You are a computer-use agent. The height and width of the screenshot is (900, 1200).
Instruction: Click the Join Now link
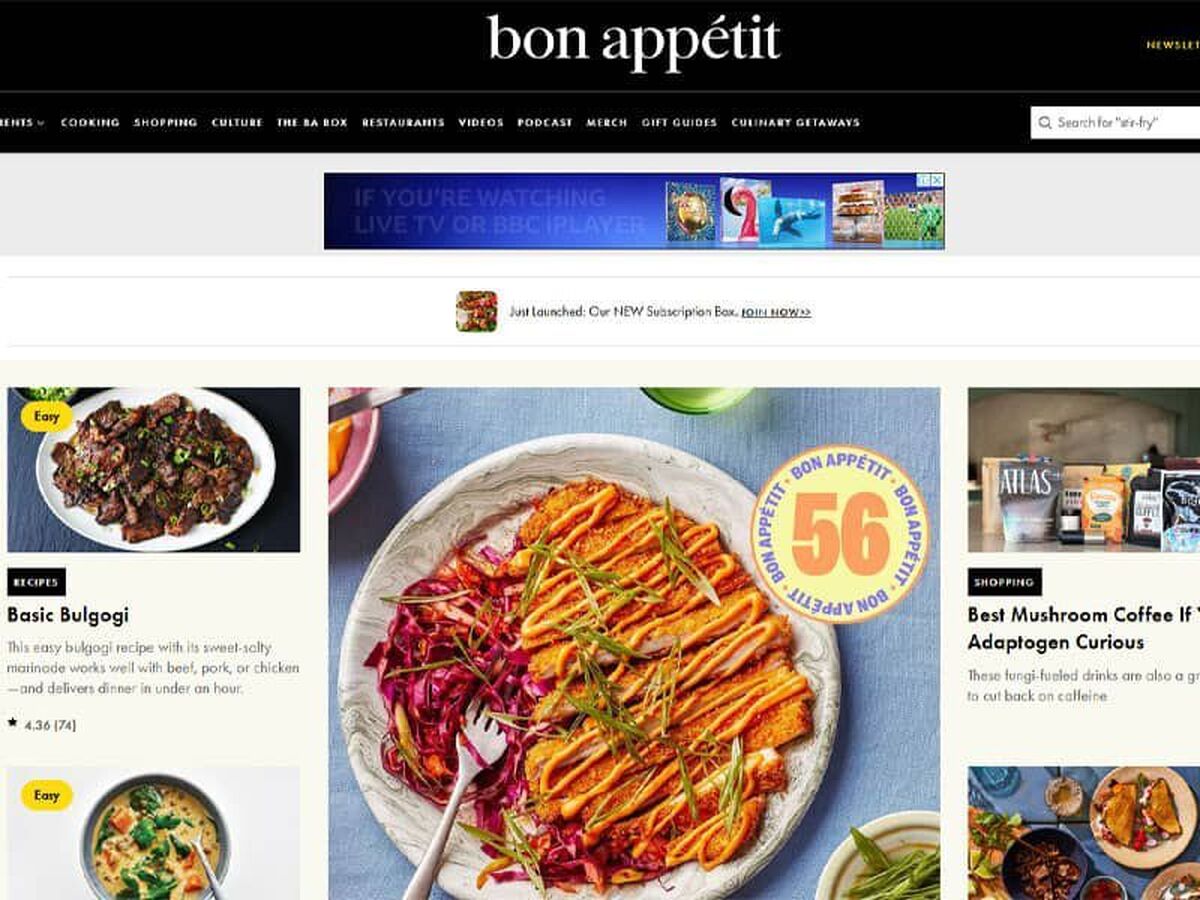(776, 312)
